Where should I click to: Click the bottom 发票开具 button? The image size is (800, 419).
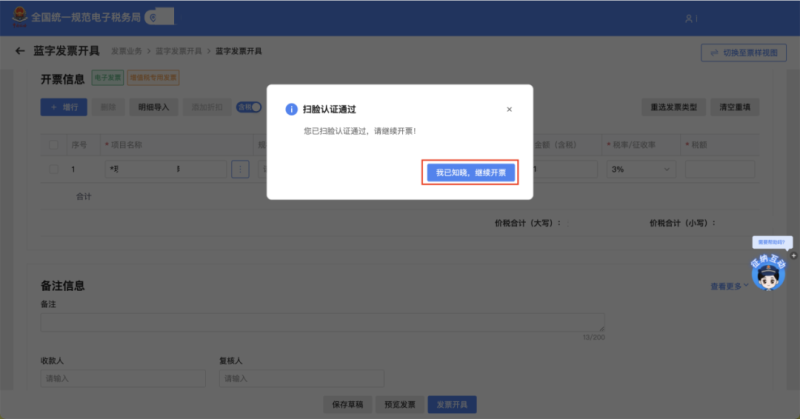pyautogui.click(x=452, y=404)
